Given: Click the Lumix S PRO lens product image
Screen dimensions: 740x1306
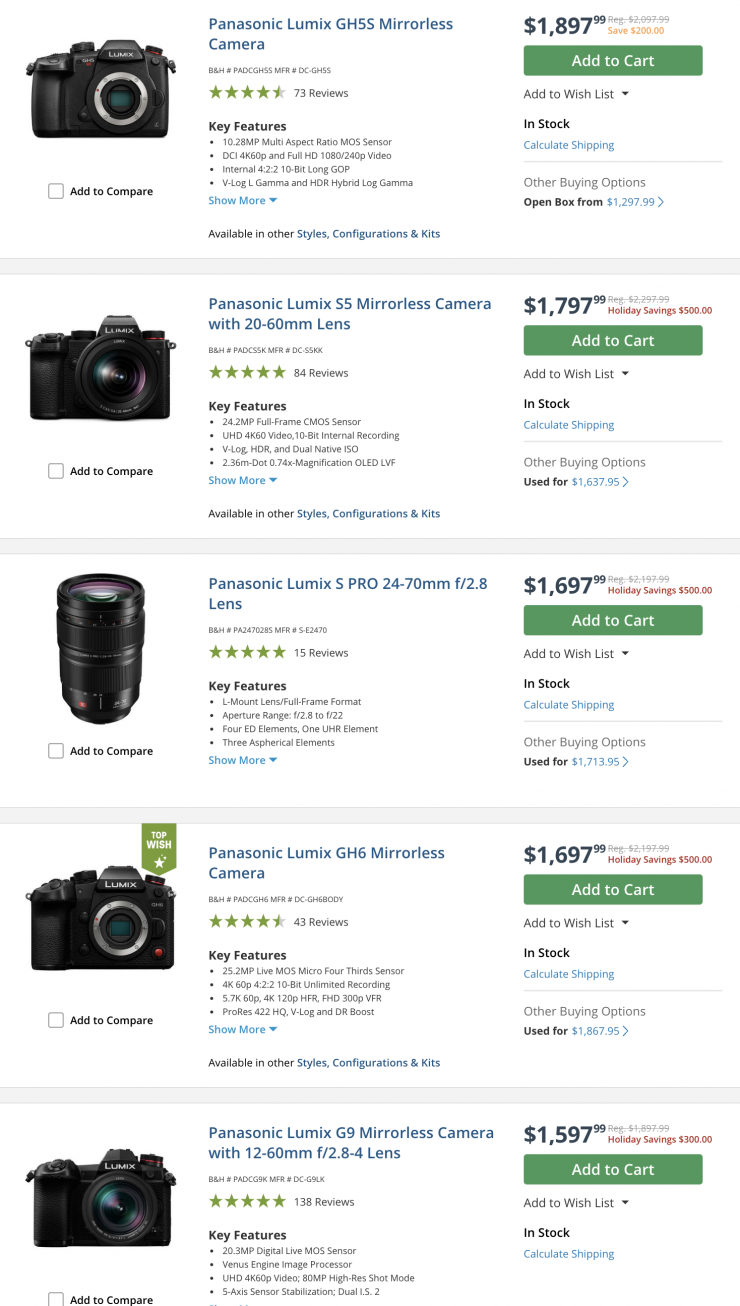Looking at the screenshot, I should (x=100, y=650).
